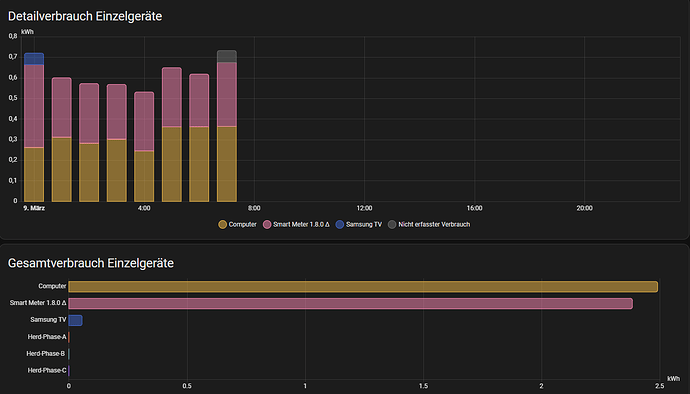Click the blue Samsung TV legend dot
The height and width of the screenshot is (394, 690).
click(340, 225)
